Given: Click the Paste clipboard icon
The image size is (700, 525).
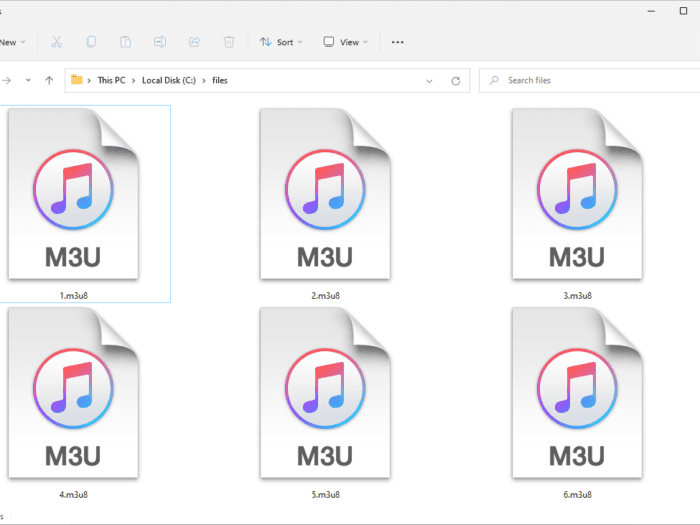Looking at the screenshot, I should [125, 42].
